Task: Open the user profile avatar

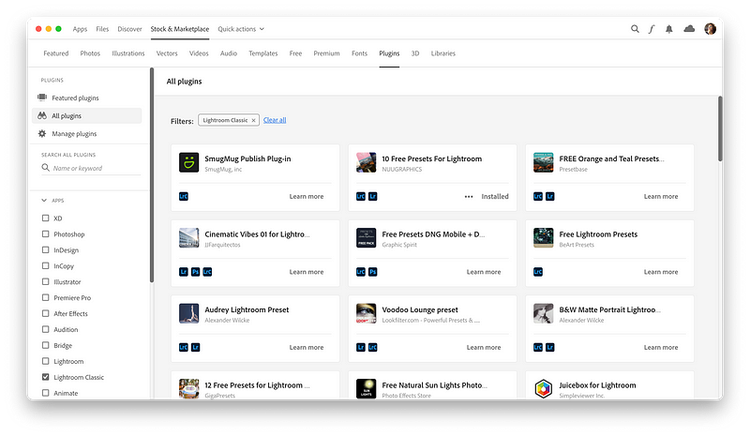Action: pos(710,29)
